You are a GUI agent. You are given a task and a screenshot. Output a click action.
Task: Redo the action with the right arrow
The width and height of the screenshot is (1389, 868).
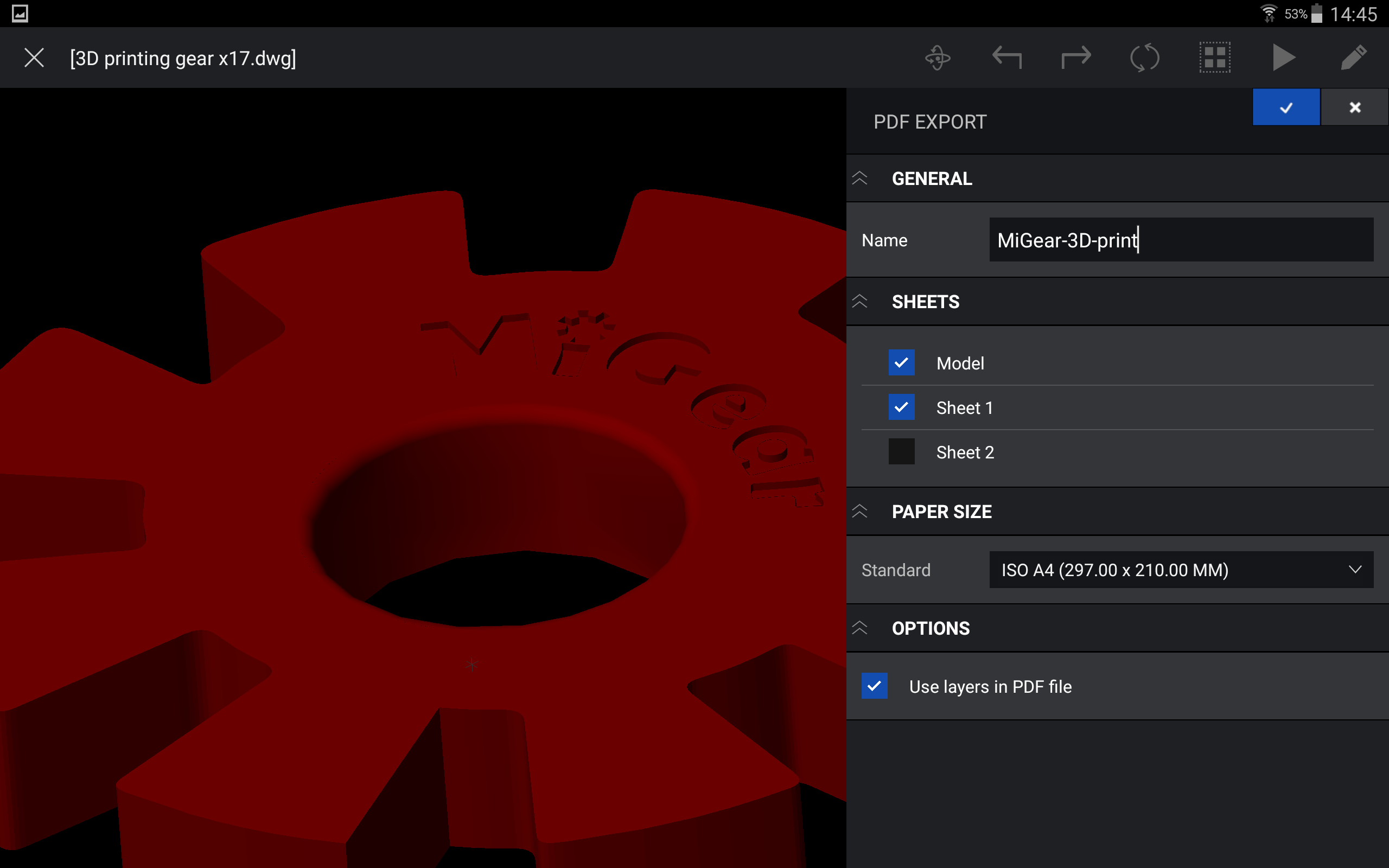(x=1075, y=58)
